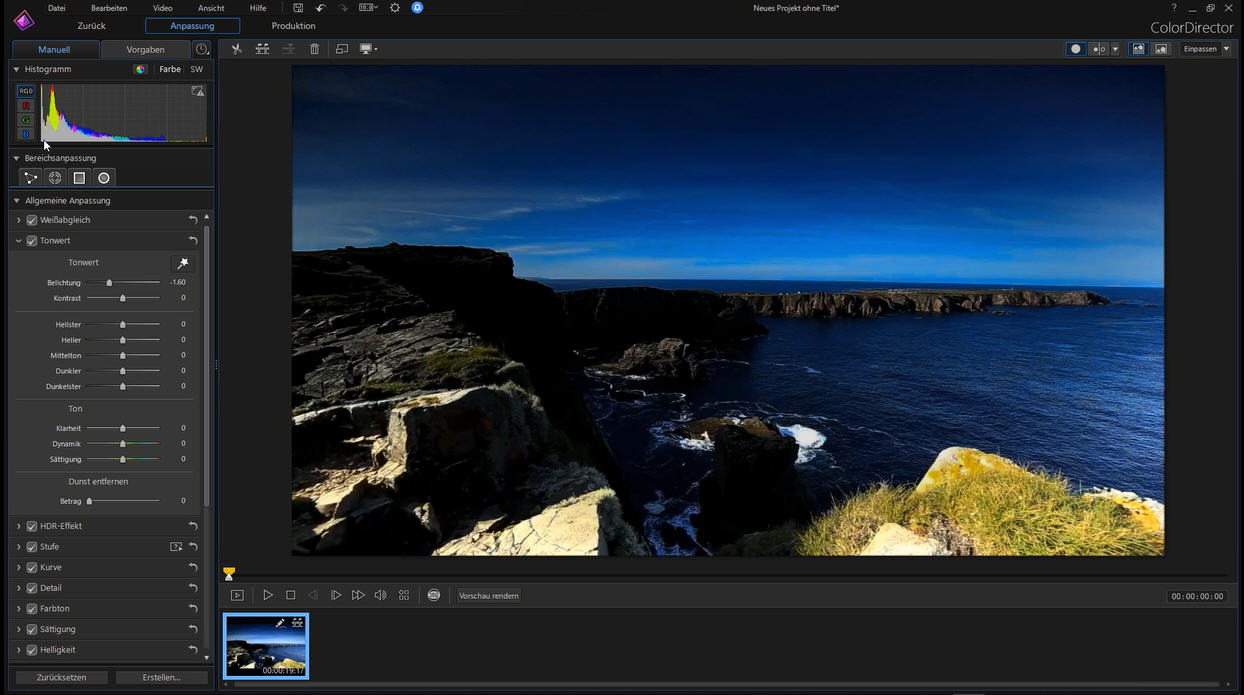The height and width of the screenshot is (695, 1244).
Task: Click the Zurücksetzen button
Action: coord(62,677)
